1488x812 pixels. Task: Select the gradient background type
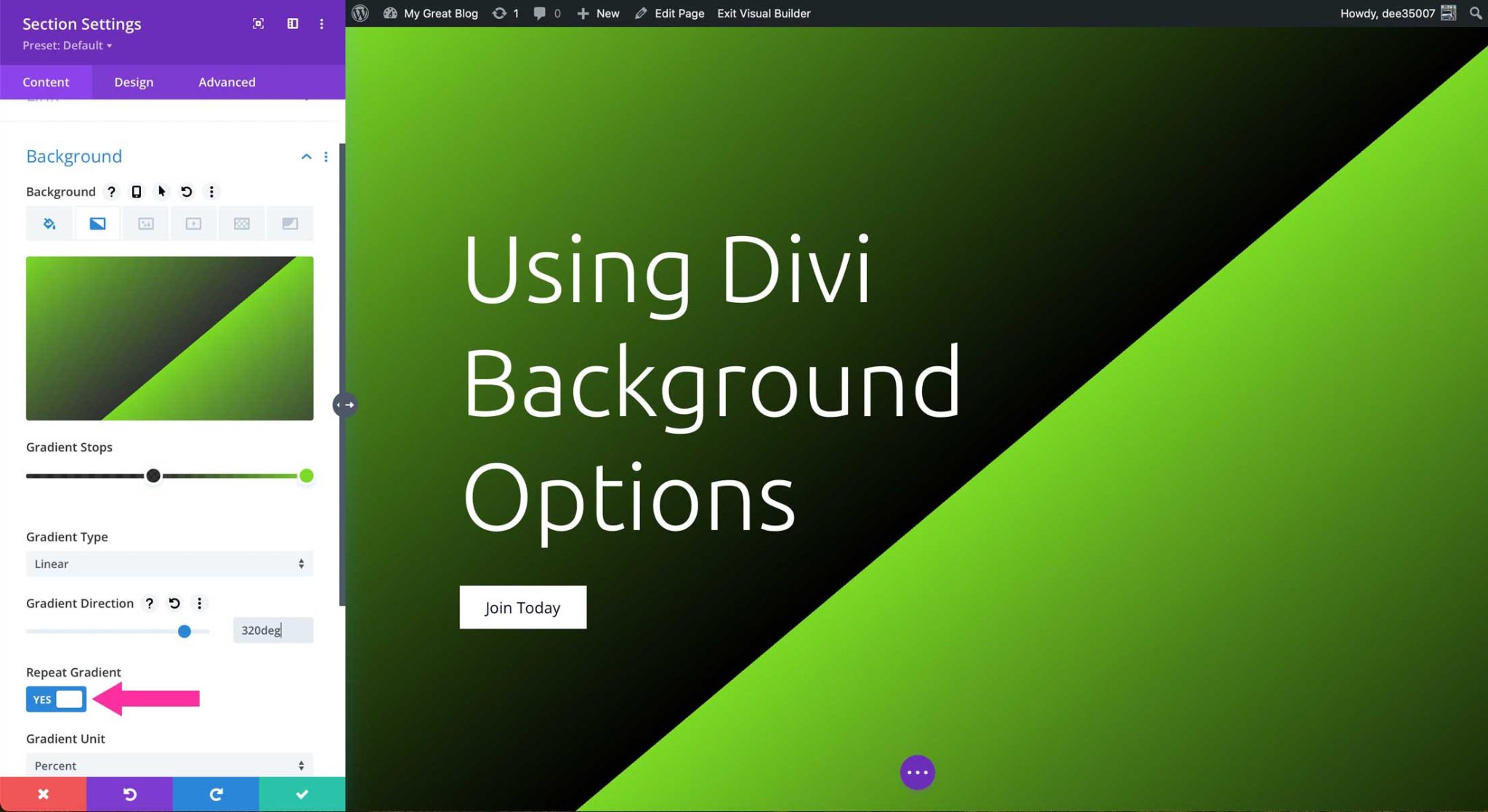(x=97, y=223)
